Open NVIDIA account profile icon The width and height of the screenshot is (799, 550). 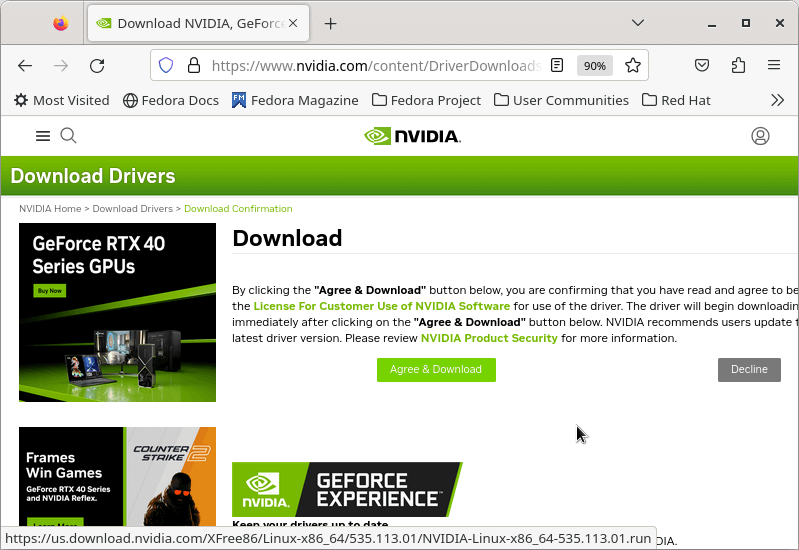760,136
